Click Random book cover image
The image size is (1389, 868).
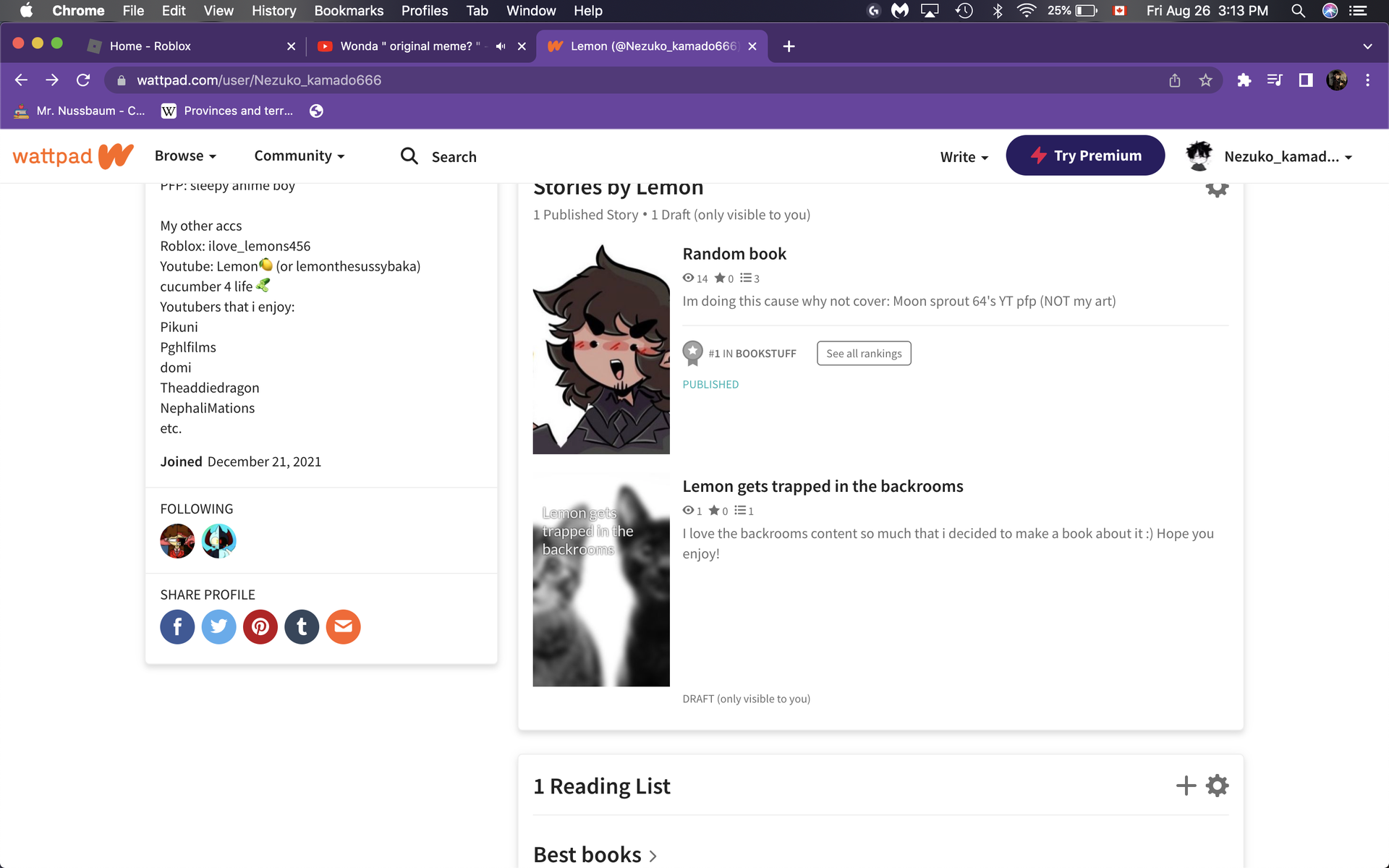tap(601, 349)
